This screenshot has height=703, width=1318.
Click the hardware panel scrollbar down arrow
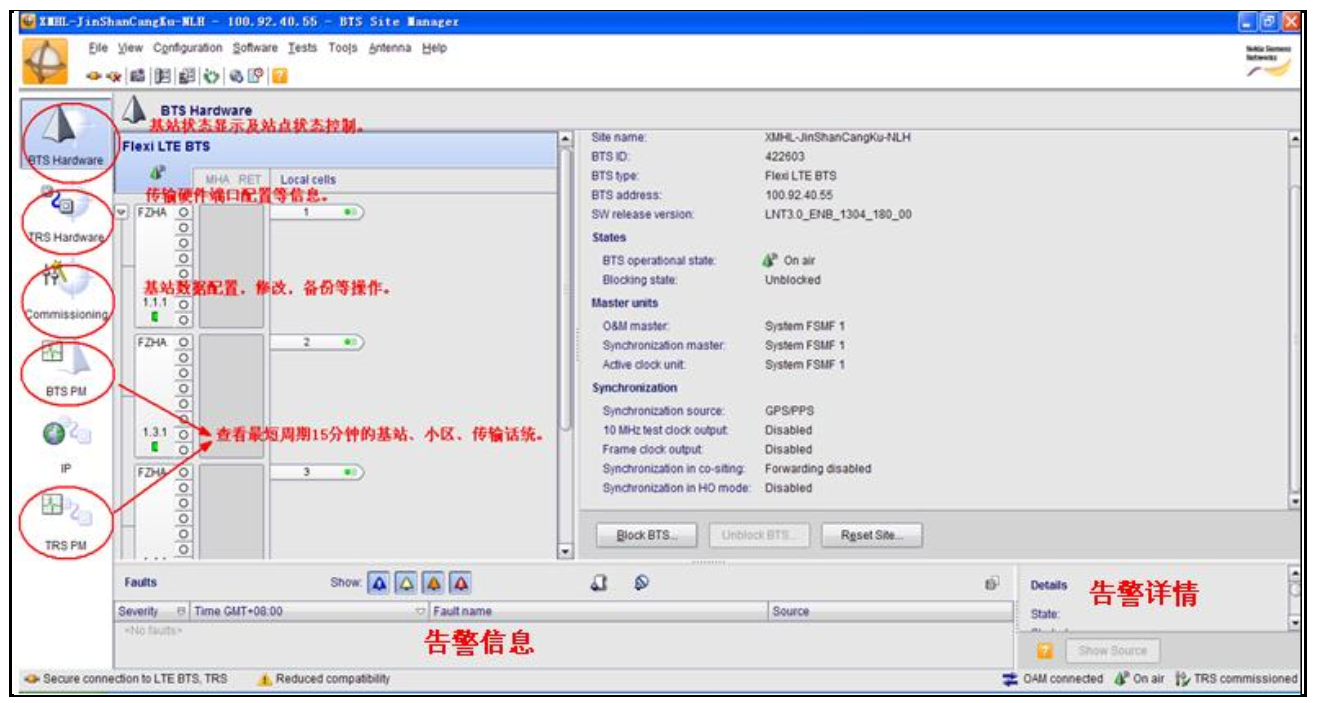[x=565, y=552]
